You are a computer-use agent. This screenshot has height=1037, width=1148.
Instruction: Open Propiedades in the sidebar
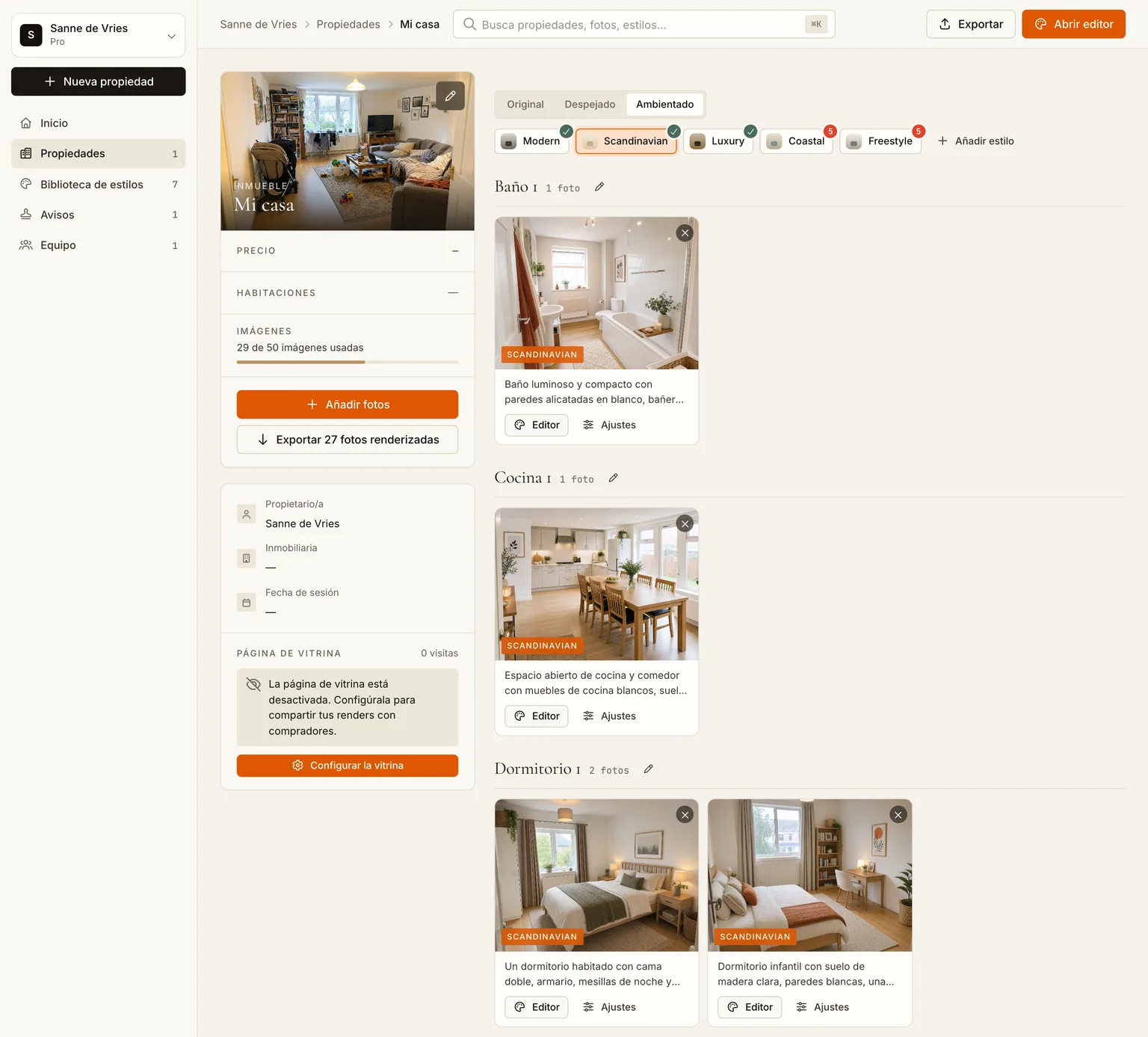[x=98, y=153]
